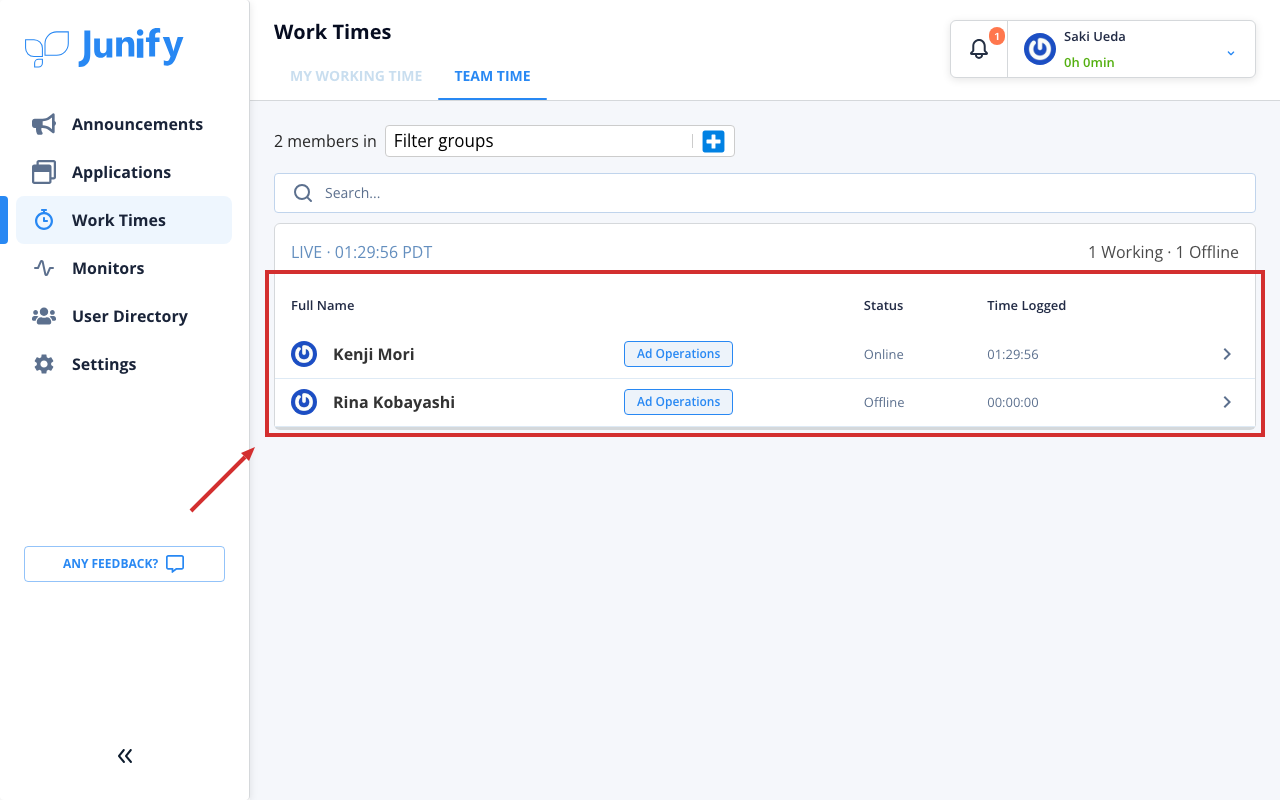Open Monitors pulse icon
This screenshot has width=1280, height=800.
tap(44, 268)
